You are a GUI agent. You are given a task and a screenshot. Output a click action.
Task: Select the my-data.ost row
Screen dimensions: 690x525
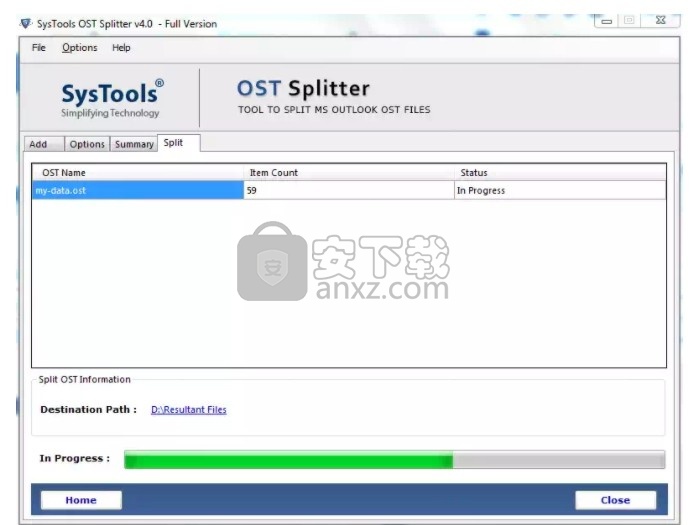click(x=349, y=191)
